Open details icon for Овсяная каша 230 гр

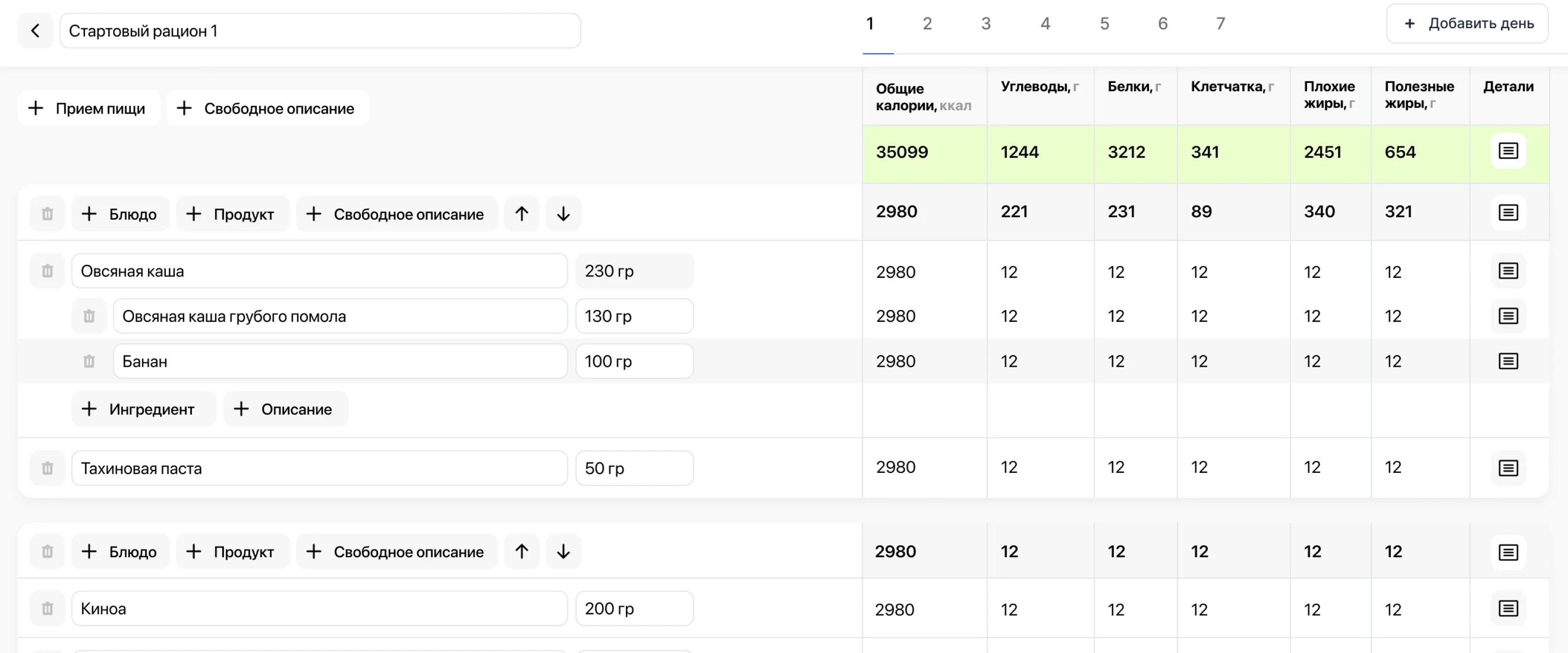(1508, 271)
